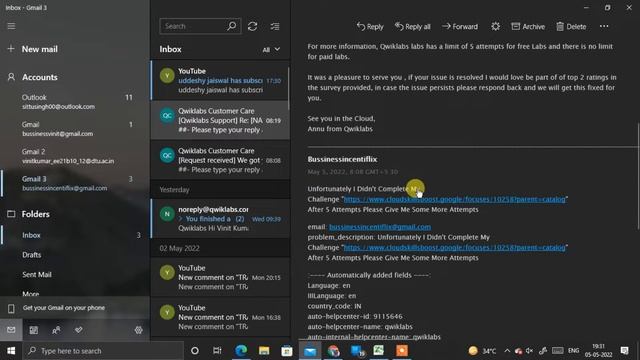This screenshot has width=640, height=360.
Task: Open Qwiklabs Request received email from 08:08
Action: click(220, 160)
